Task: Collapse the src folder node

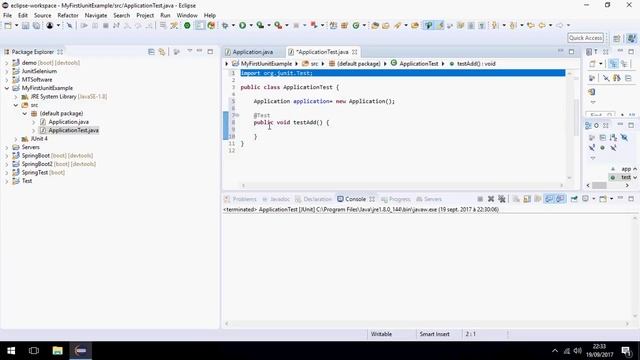Action: pyautogui.click(x=16, y=105)
